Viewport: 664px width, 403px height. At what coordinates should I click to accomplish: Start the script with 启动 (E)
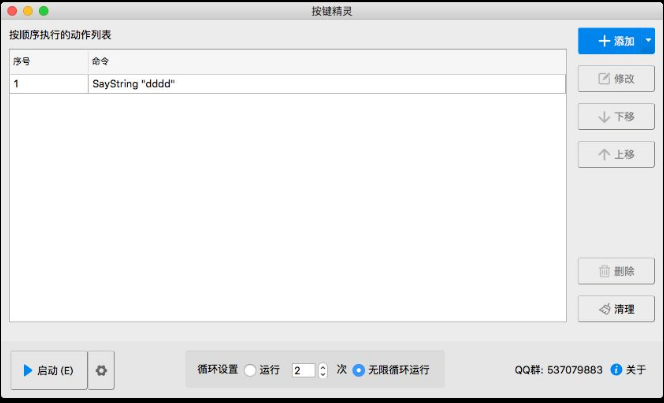(48, 370)
